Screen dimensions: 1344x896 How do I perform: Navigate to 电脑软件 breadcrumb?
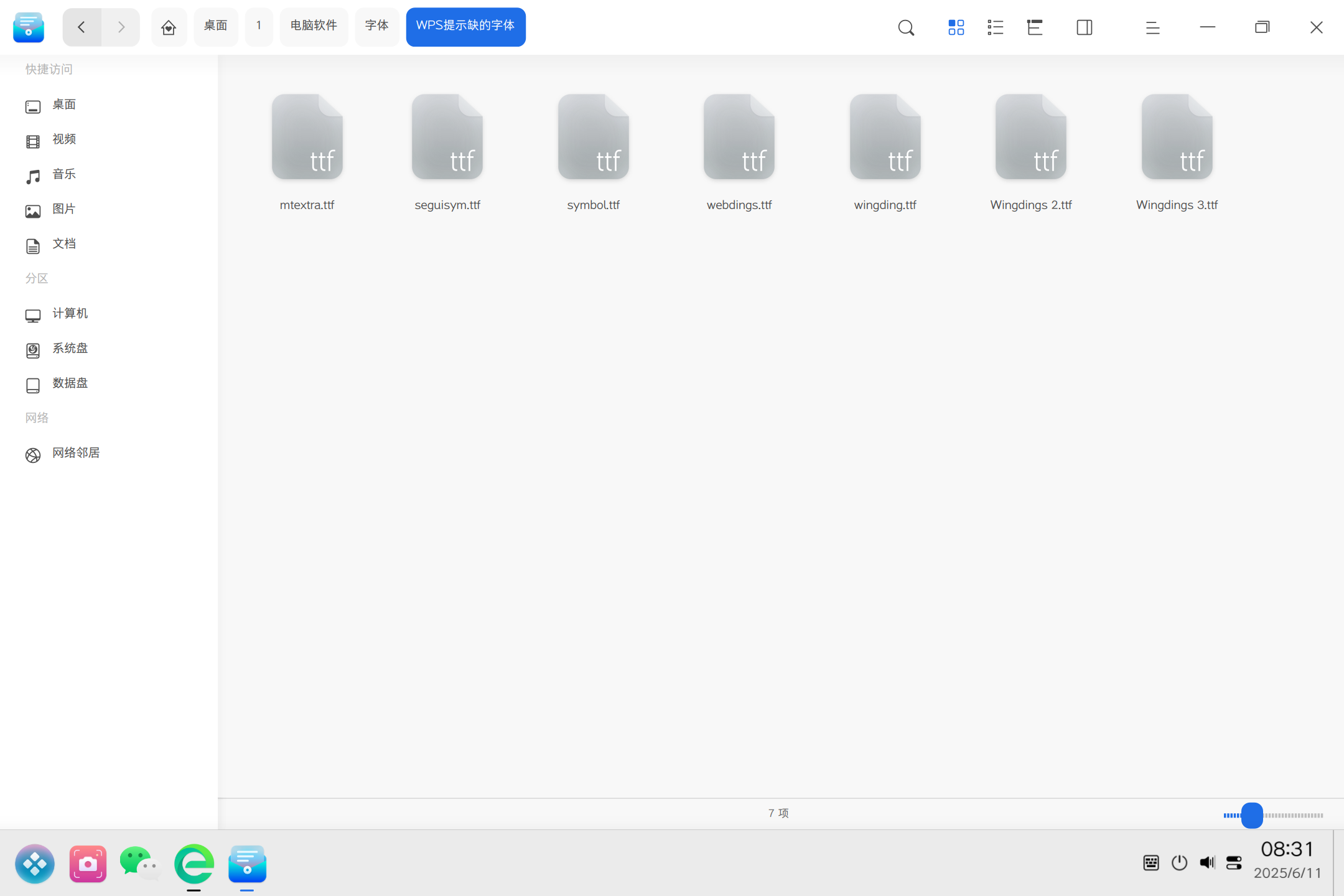(314, 27)
